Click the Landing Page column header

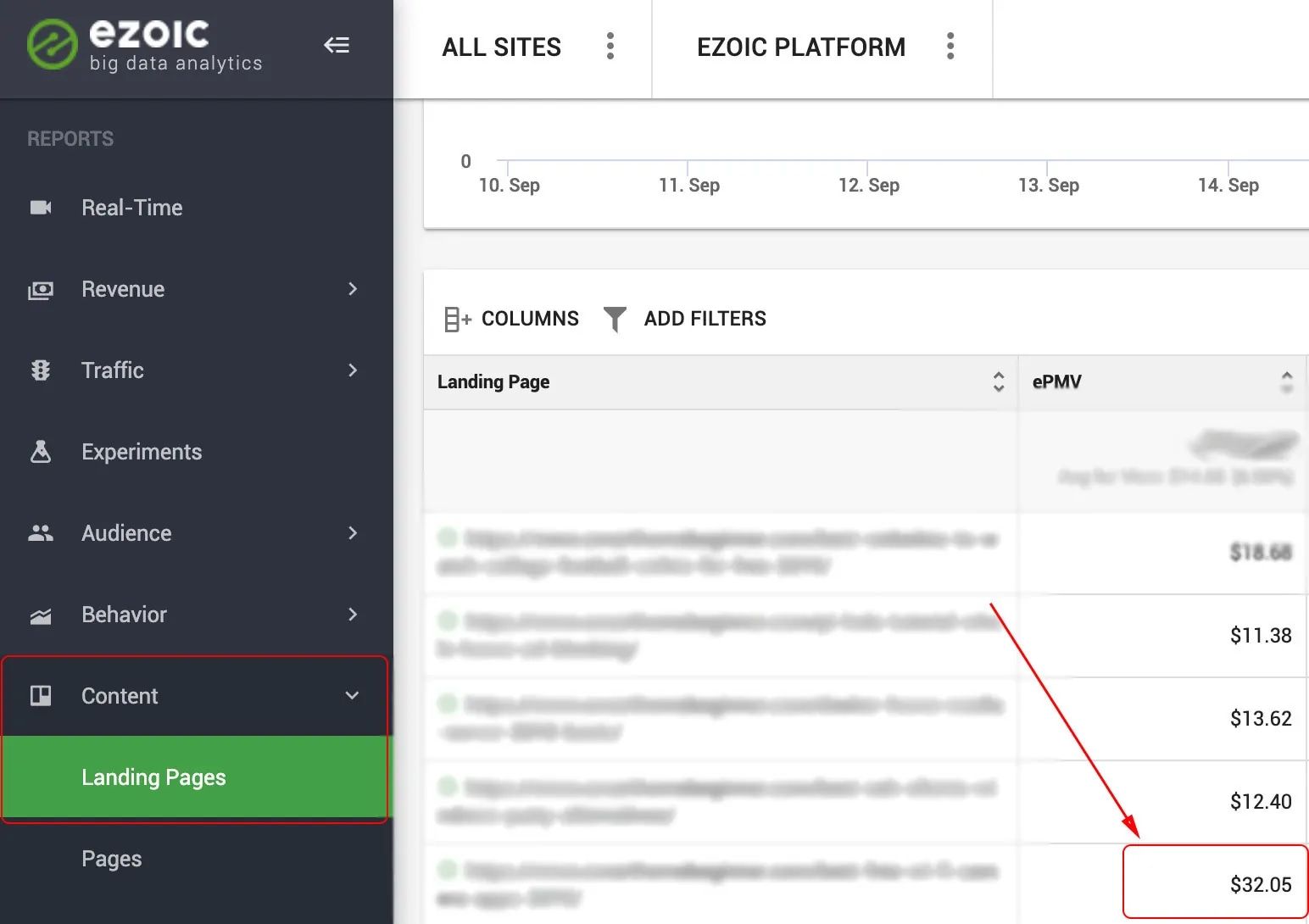[x=721, y=382]
